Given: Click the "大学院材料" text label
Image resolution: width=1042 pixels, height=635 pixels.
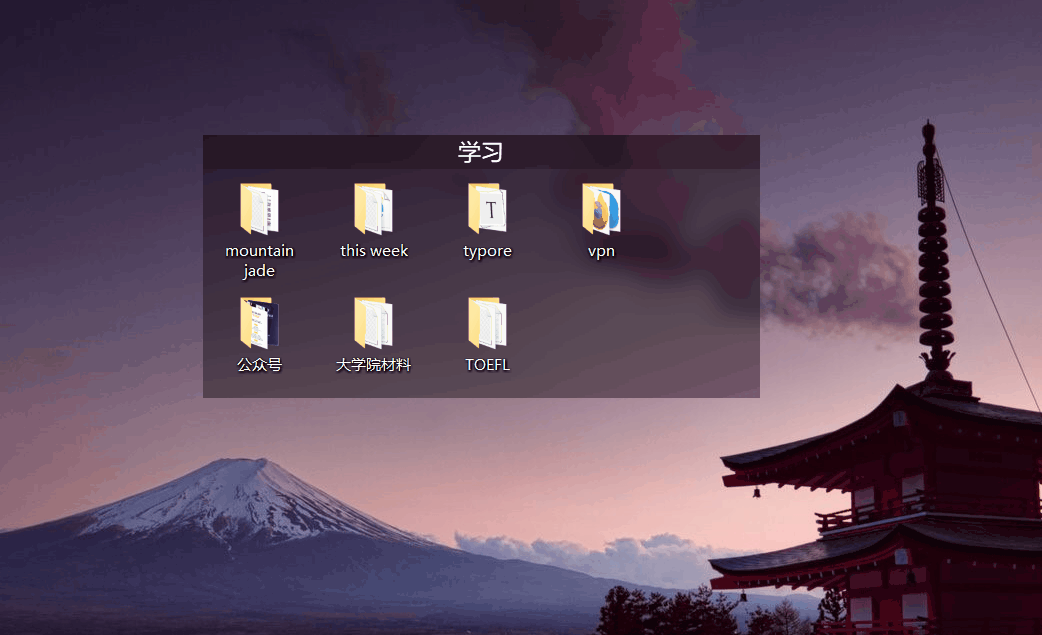Looking at the screenshot, I should (373, 365).
